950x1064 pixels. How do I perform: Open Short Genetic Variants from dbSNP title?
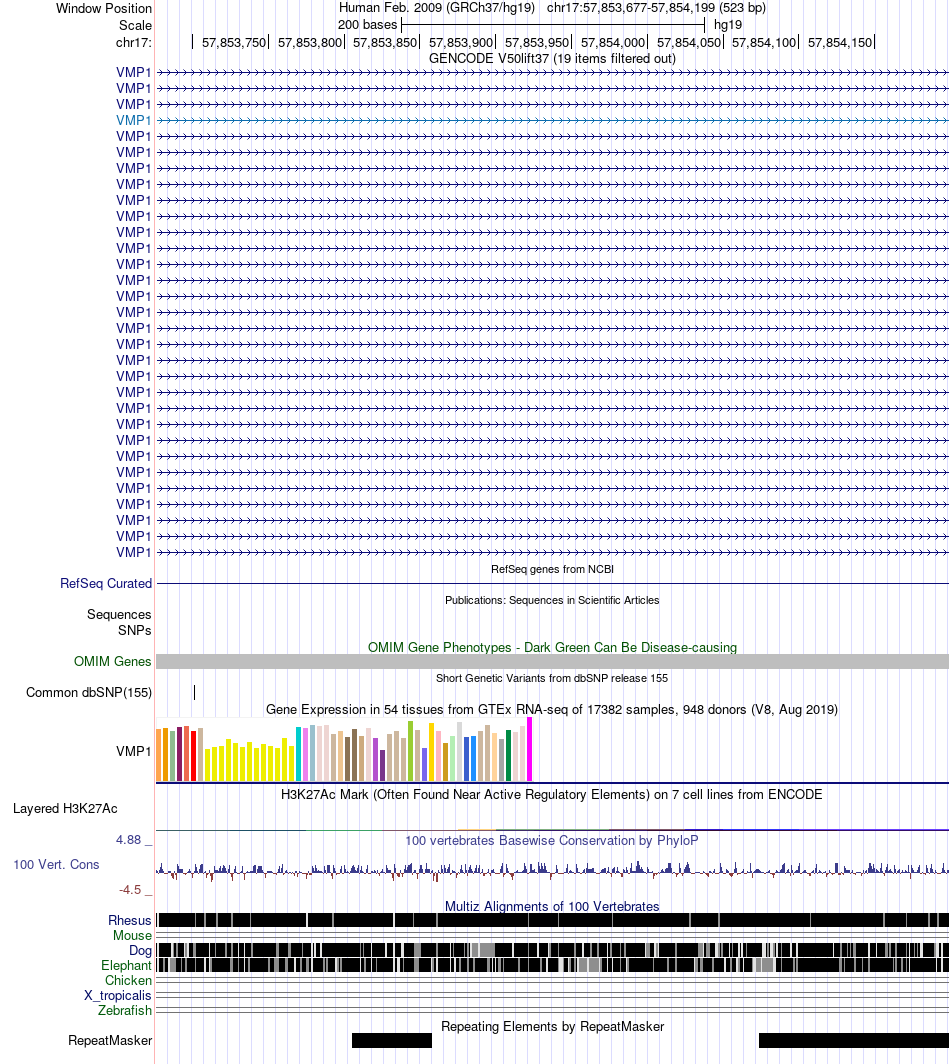[x=552, y=679]
